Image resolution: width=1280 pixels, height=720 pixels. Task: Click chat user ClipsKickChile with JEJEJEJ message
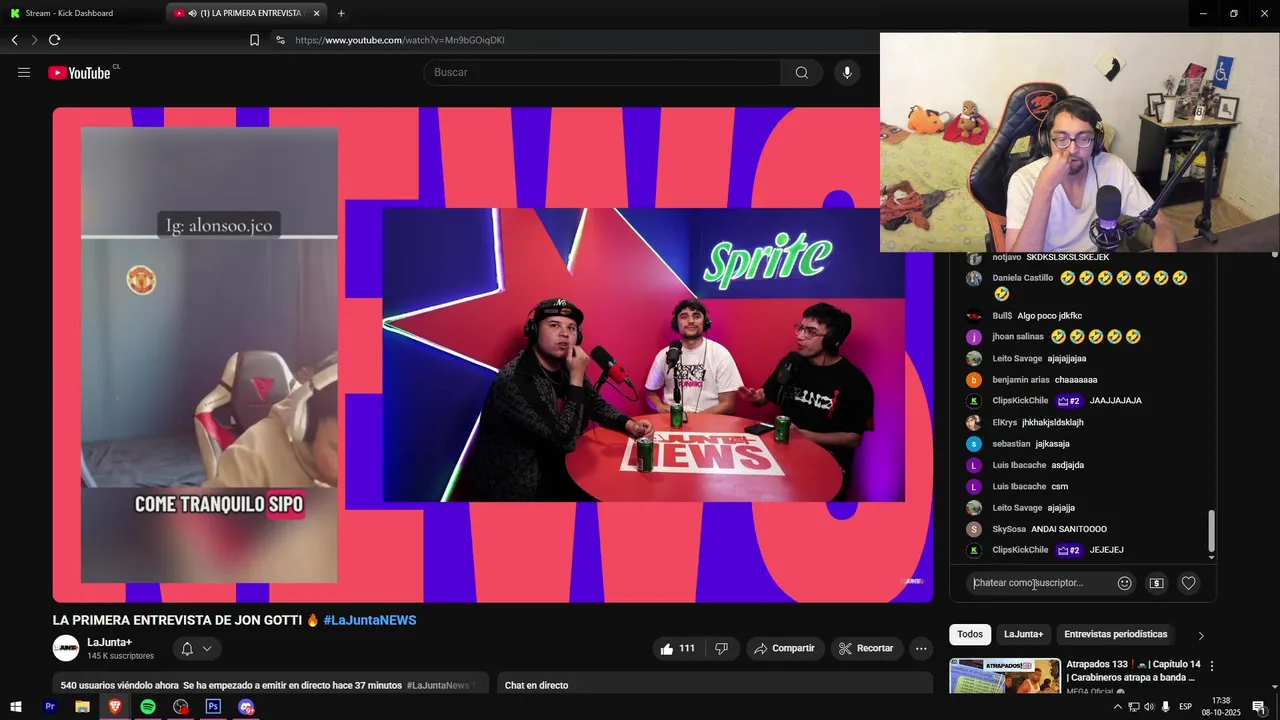(1020, 550)
